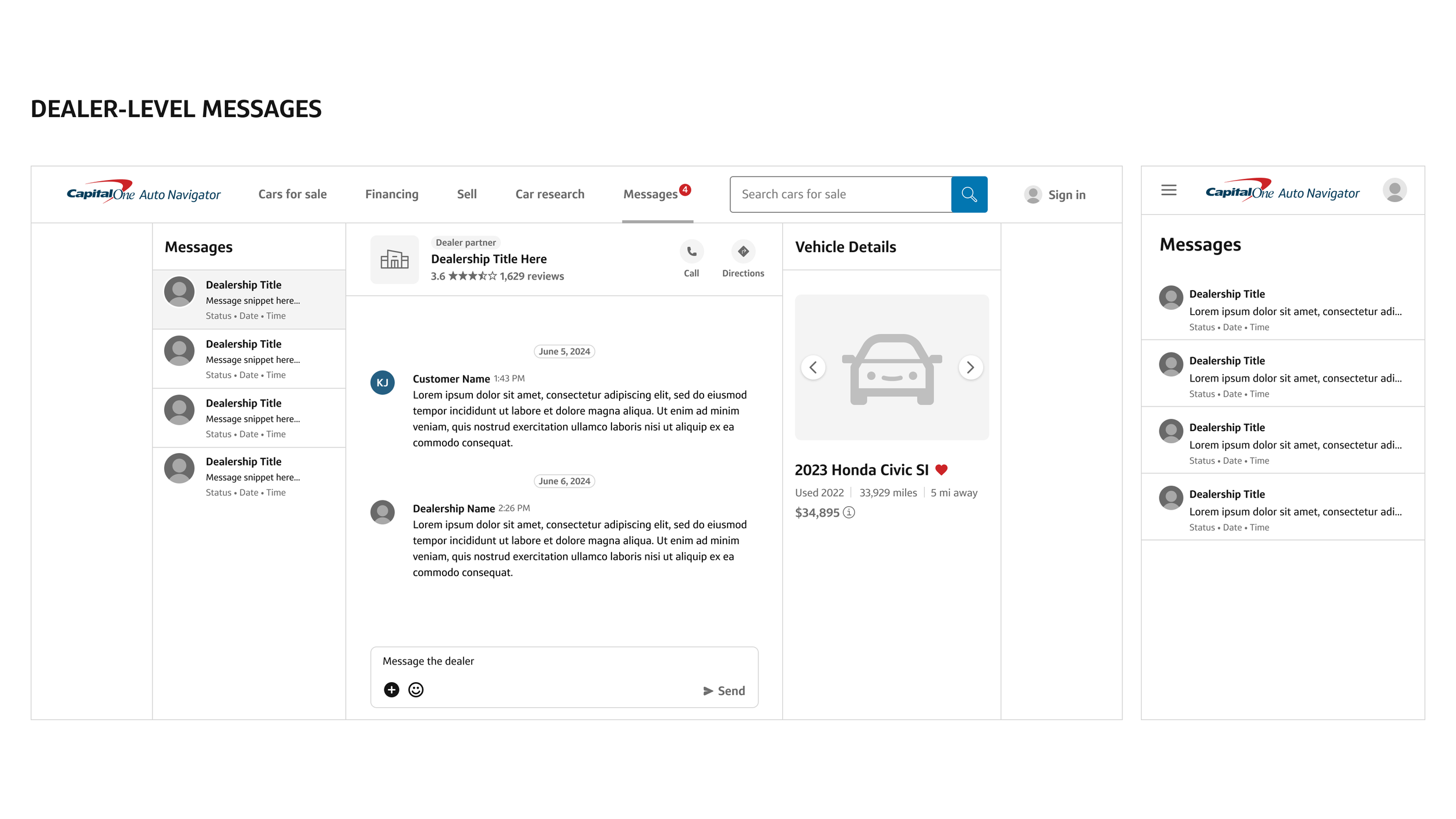
Task: Click the Send message button
Action: pyautogui.click(x=724, y=691)
